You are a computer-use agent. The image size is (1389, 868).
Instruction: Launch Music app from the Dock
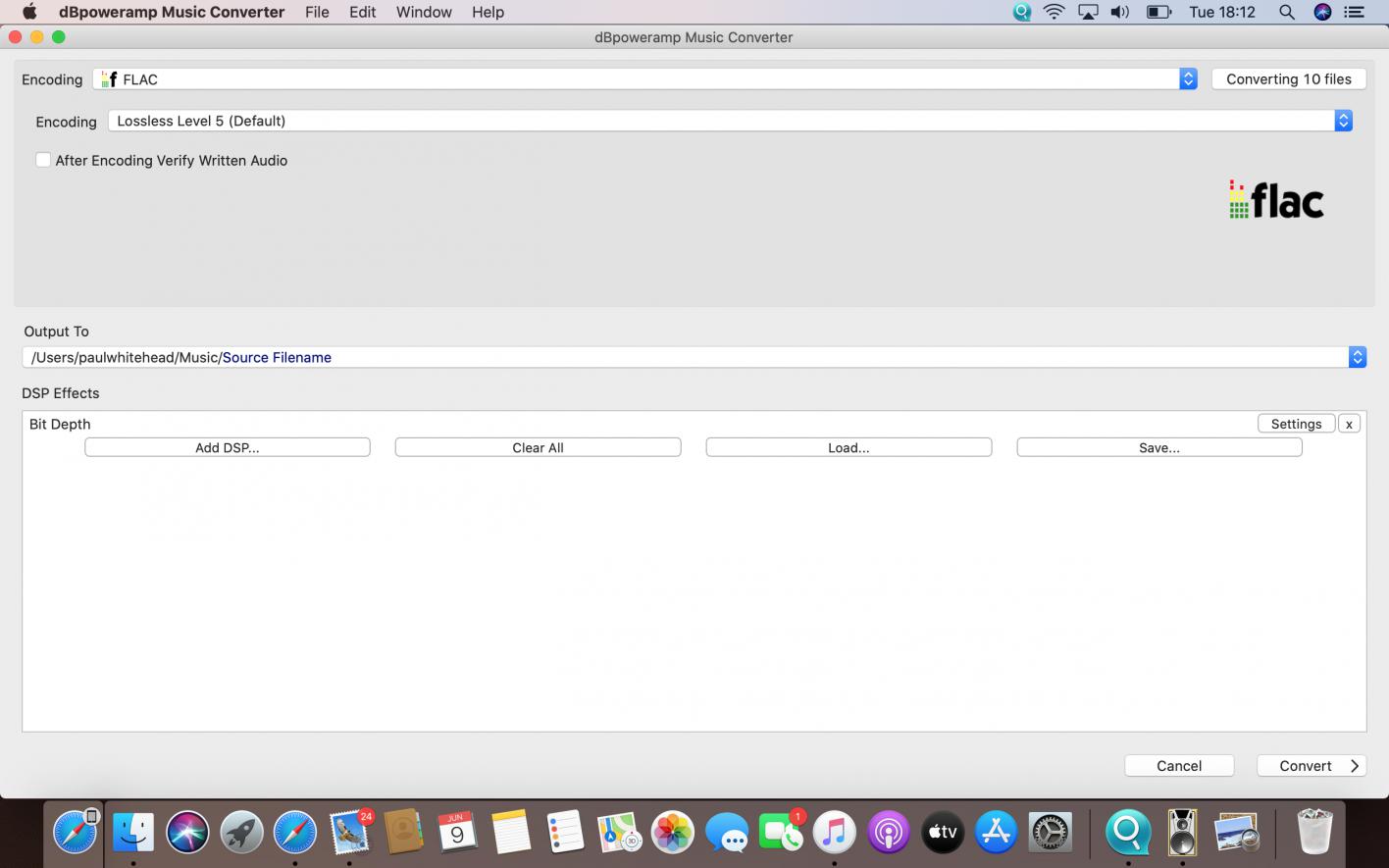pyautogui.click(x=834, y=833)
